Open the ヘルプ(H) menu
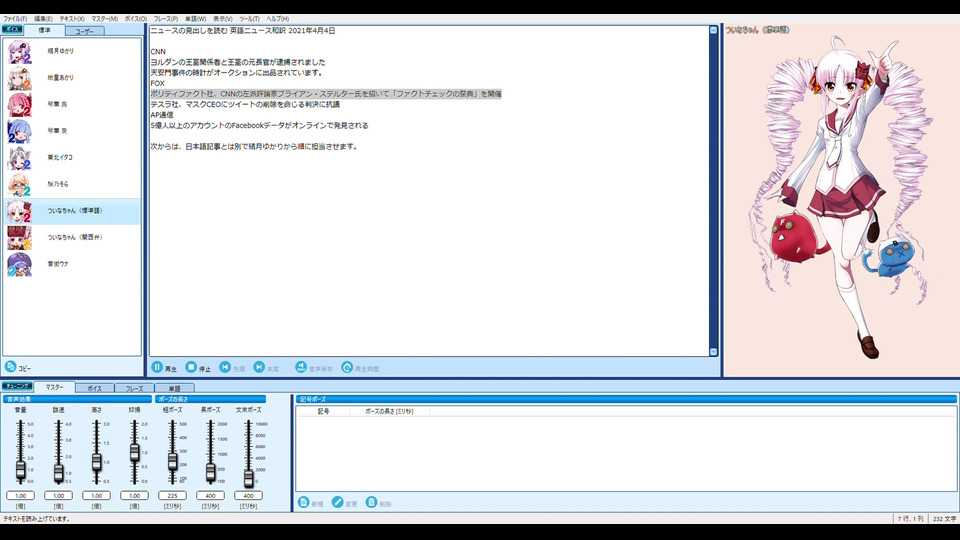 [278, 19]
